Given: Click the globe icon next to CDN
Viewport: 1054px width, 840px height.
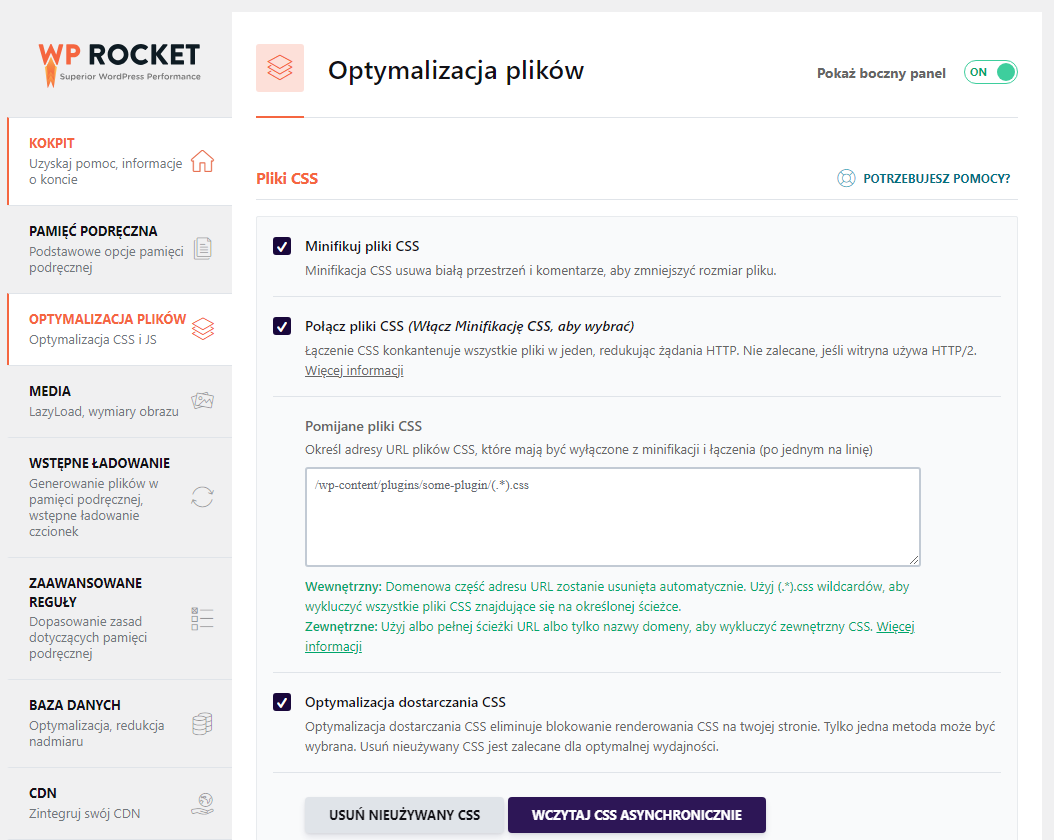Looking at the screenshot, I should coord(202,803).
